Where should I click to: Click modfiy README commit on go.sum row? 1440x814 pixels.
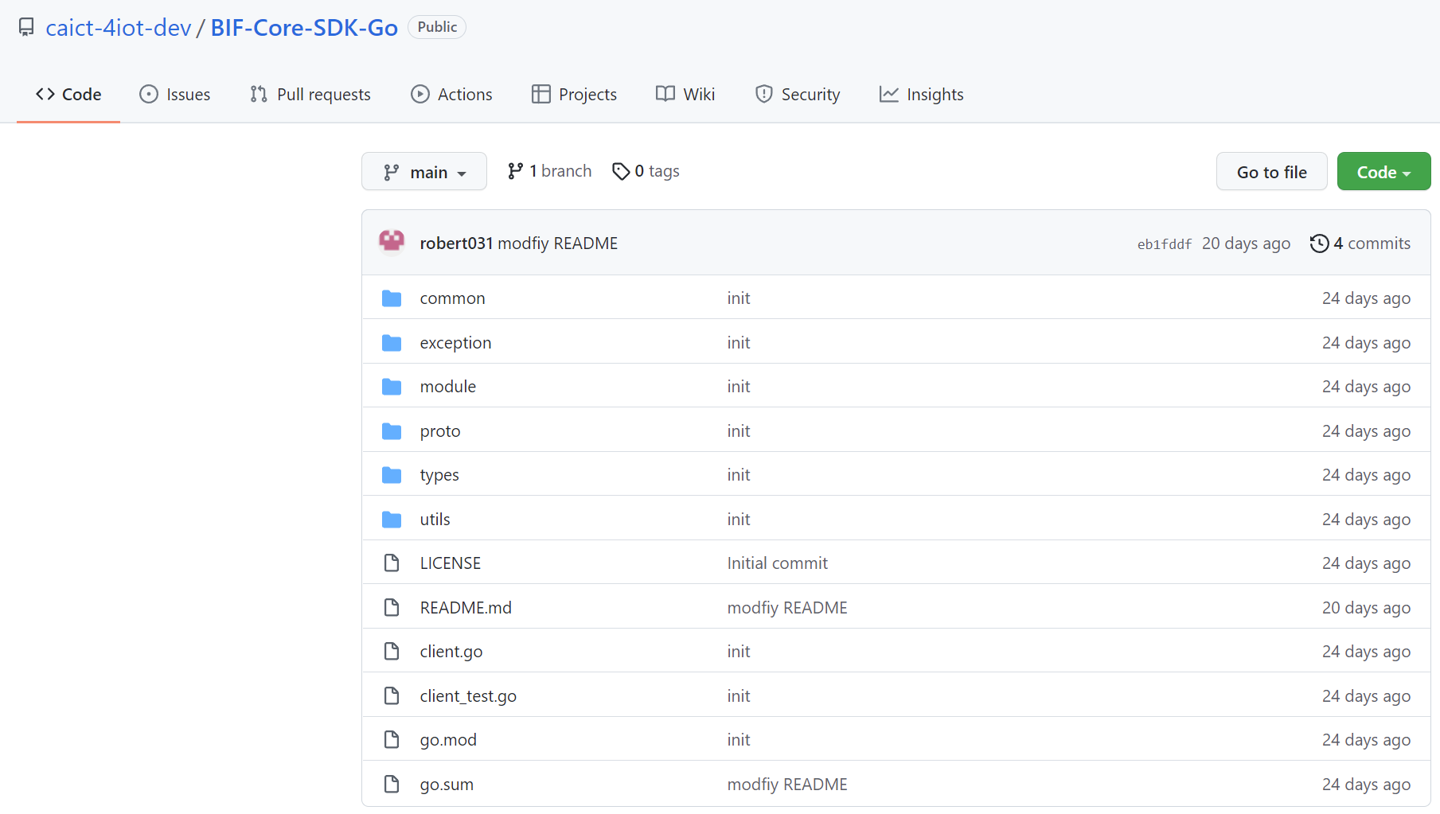coord(787,784)
